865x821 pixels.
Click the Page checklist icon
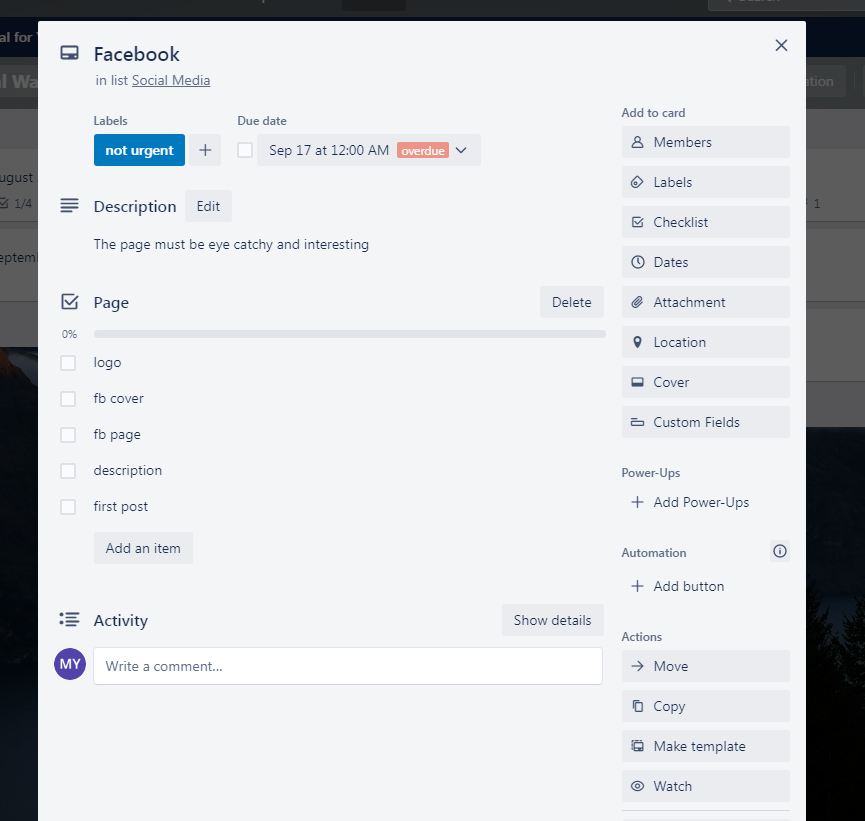tap(70, 302)
